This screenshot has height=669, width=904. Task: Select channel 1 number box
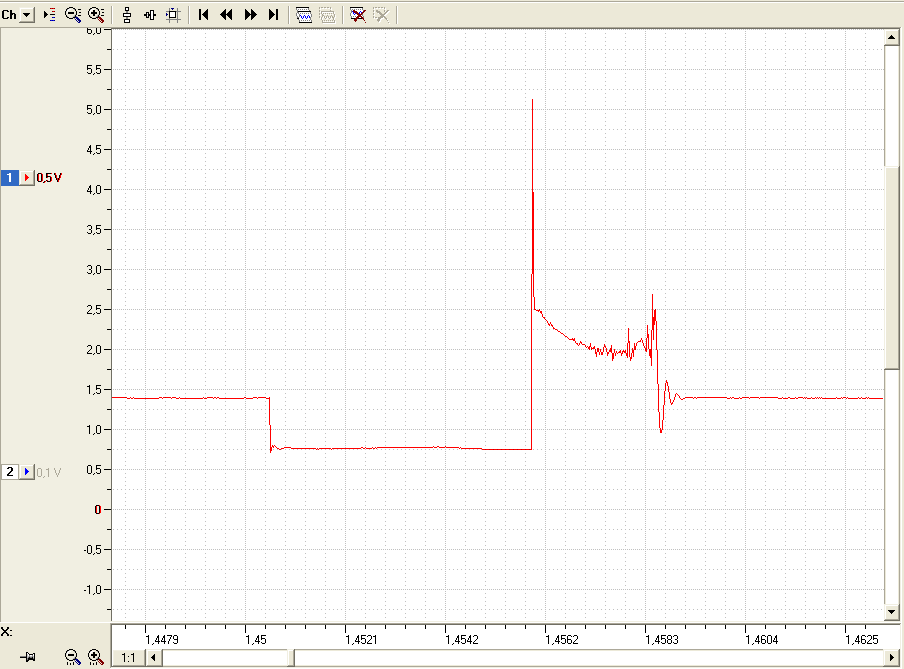tap(10, 178)
